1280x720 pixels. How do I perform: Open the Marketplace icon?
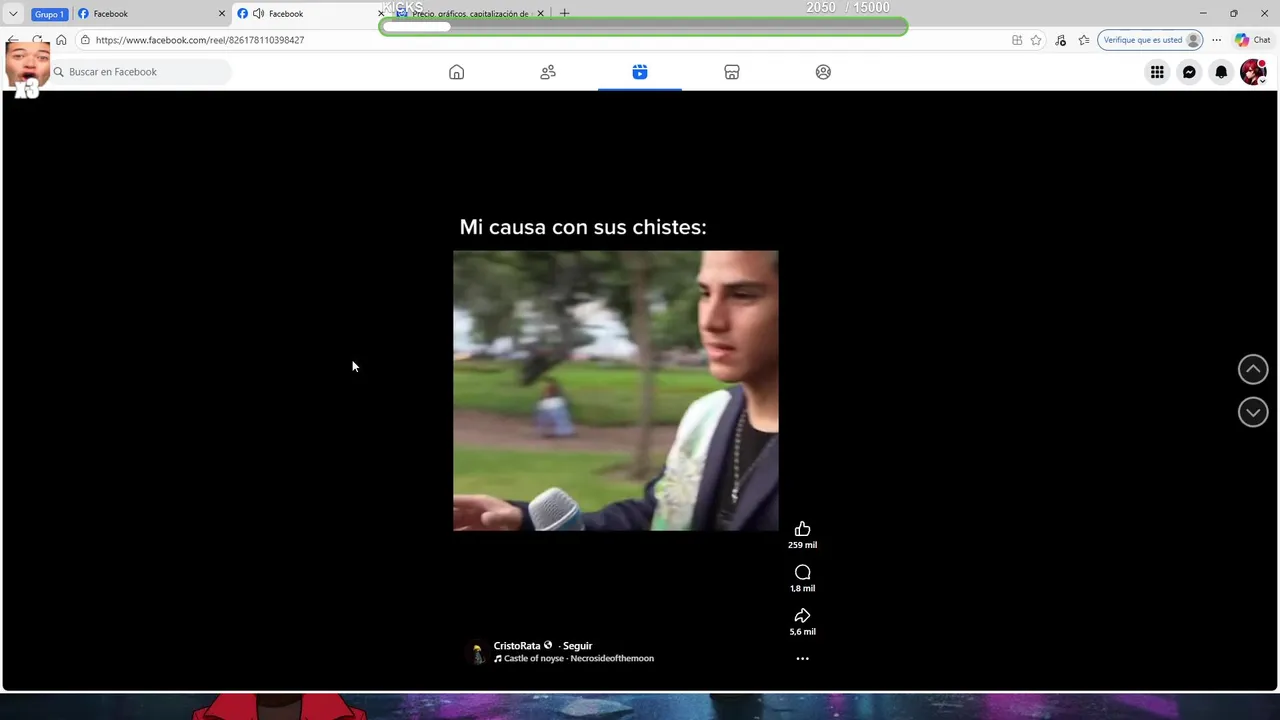[x=732, y=72]
